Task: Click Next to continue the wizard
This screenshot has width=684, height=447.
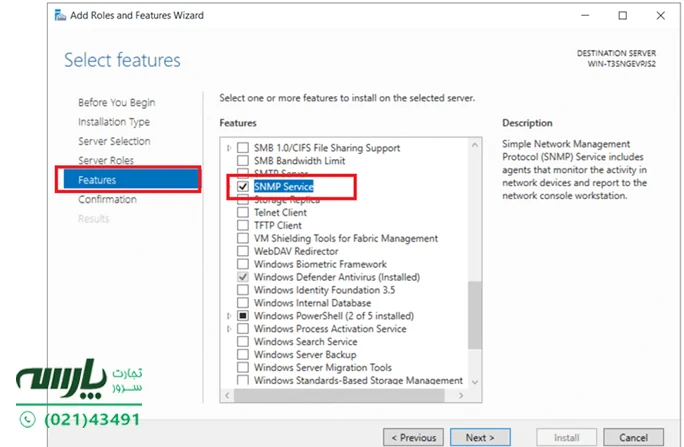Action: 480,437
